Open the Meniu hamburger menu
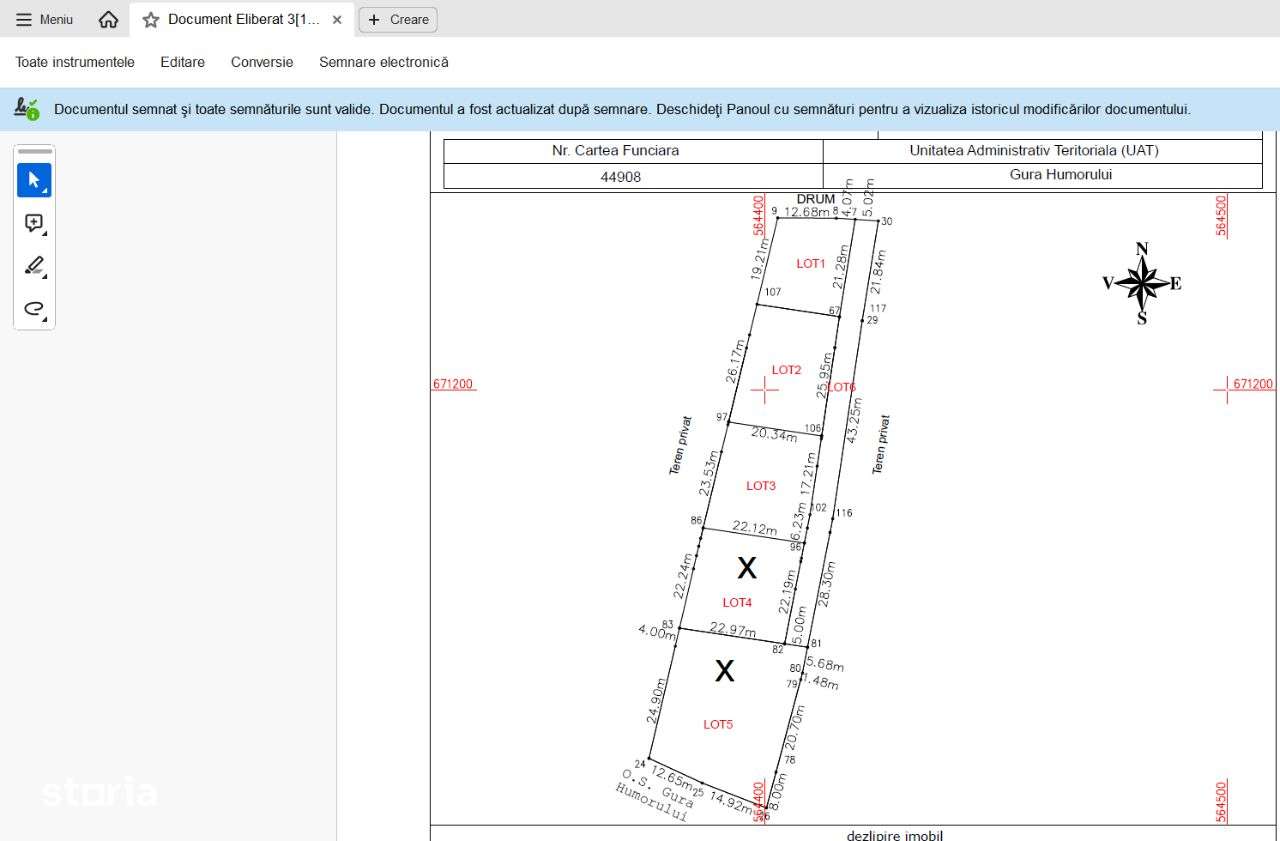 (45, 20)
